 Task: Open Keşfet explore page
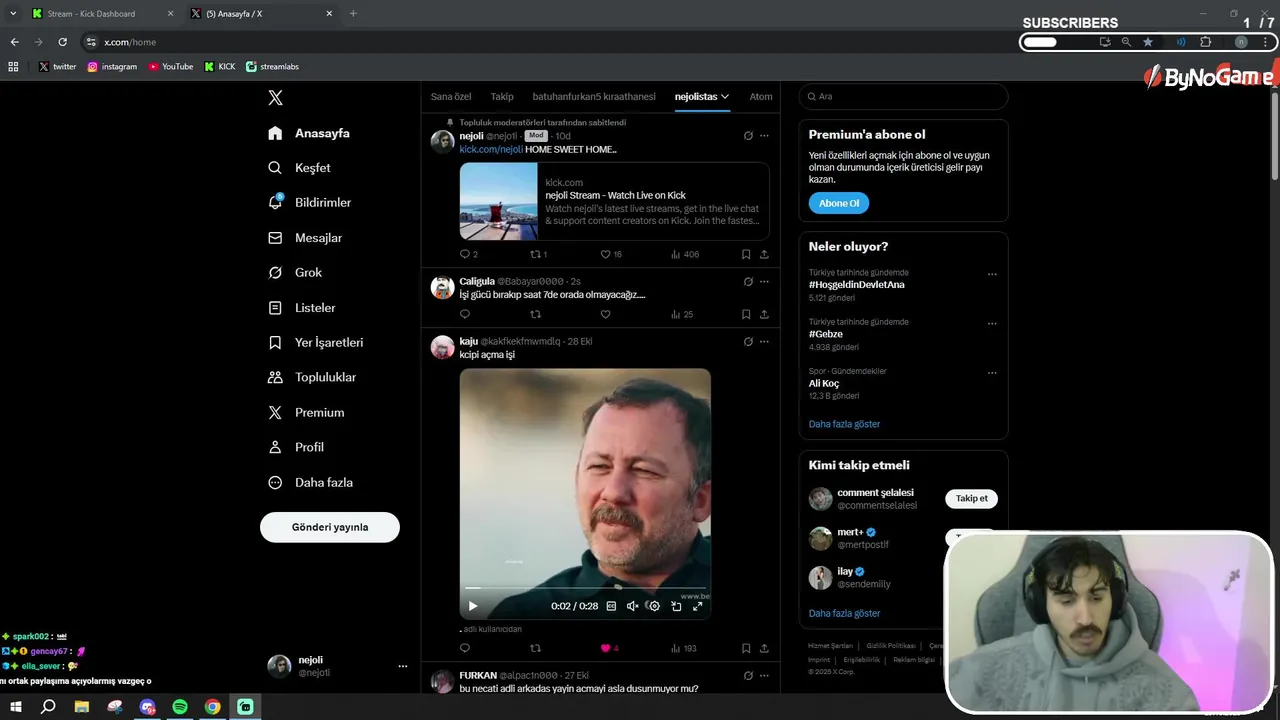click(299, 168)
